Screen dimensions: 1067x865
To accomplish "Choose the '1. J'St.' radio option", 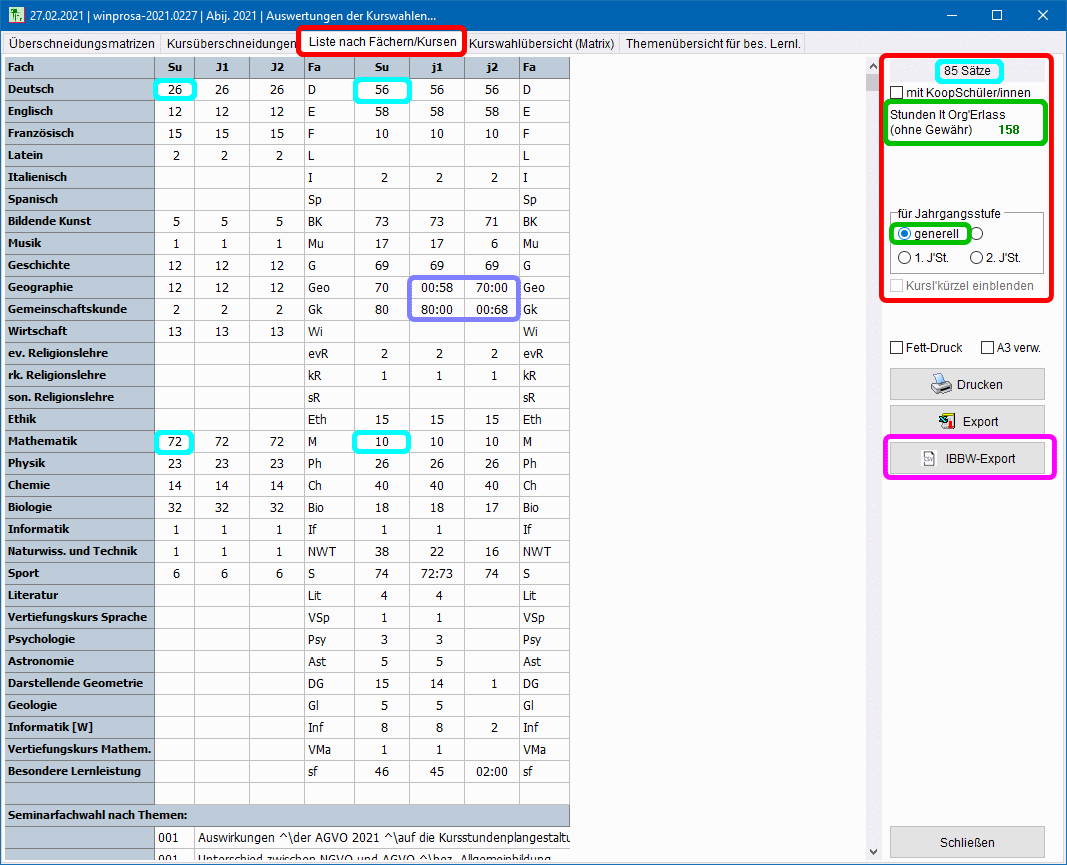I will tap(905, 258).
